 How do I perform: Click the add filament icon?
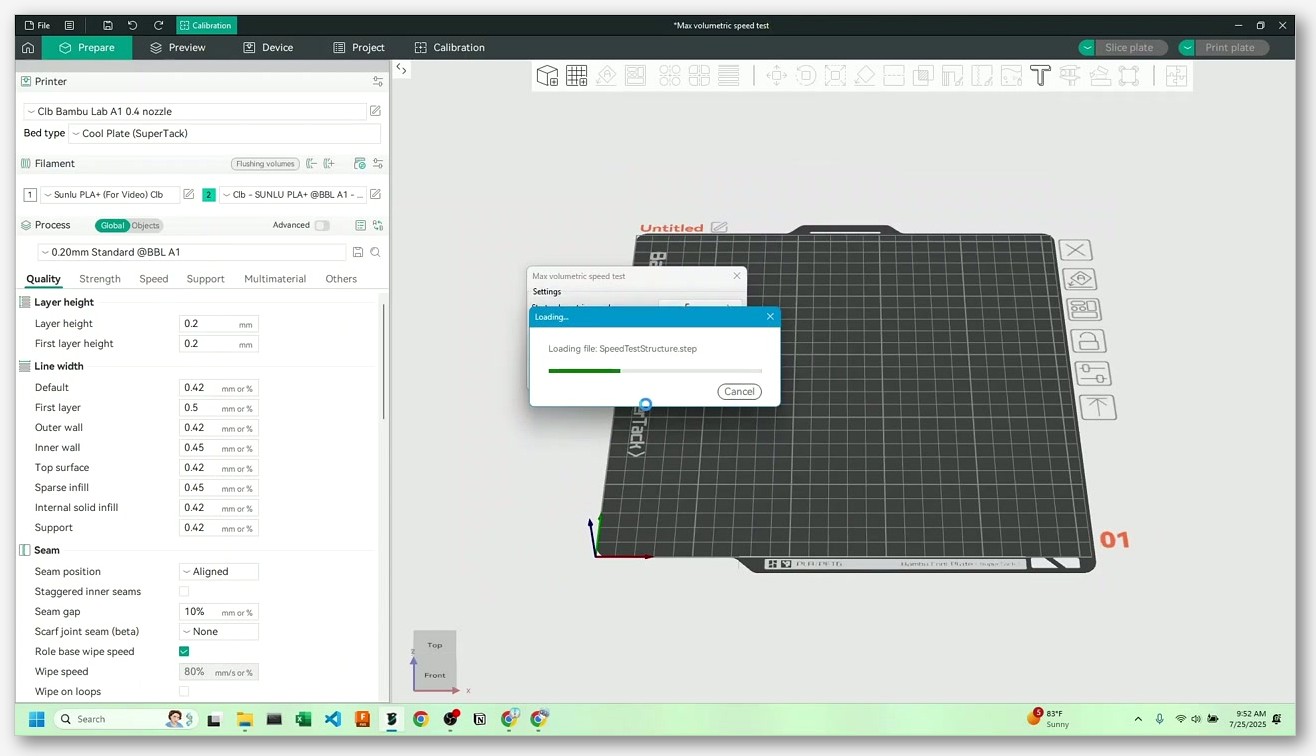click(x=329, y=163)
